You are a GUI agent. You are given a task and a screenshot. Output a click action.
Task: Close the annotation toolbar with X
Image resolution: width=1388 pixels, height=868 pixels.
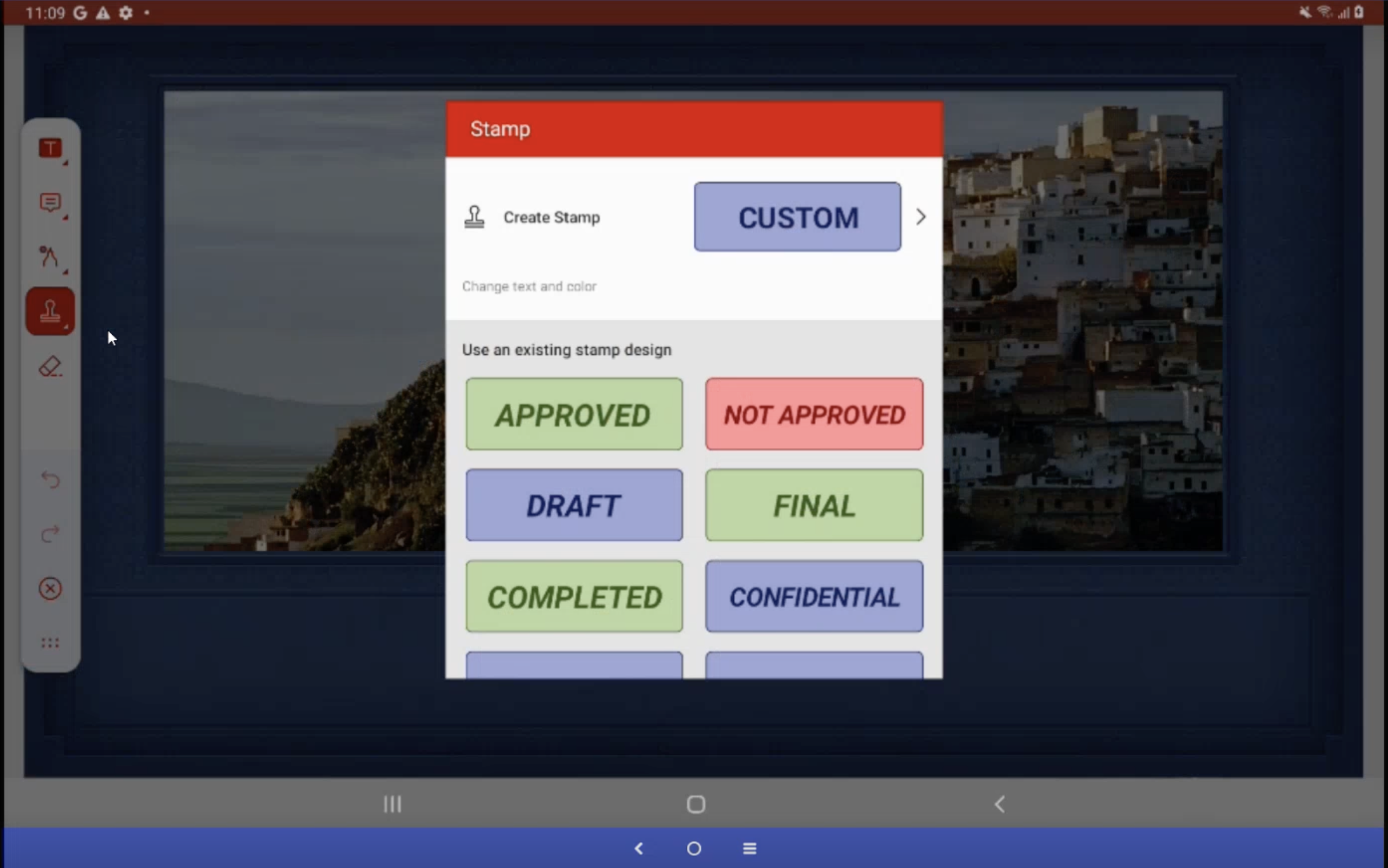[51, 589]
